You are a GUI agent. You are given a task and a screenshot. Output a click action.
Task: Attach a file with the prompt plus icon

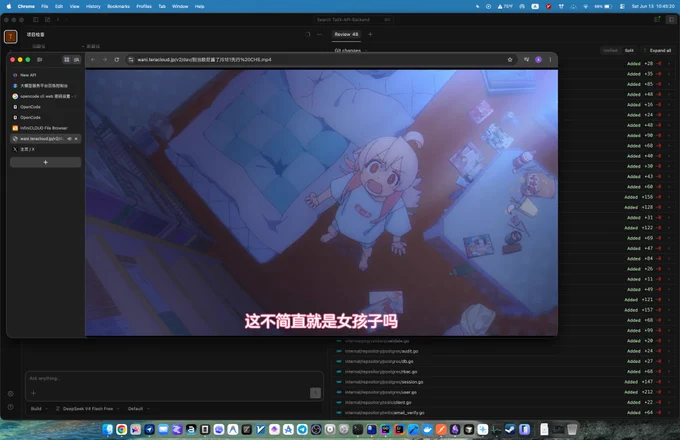pyautogui.click(x=33, y=393)
